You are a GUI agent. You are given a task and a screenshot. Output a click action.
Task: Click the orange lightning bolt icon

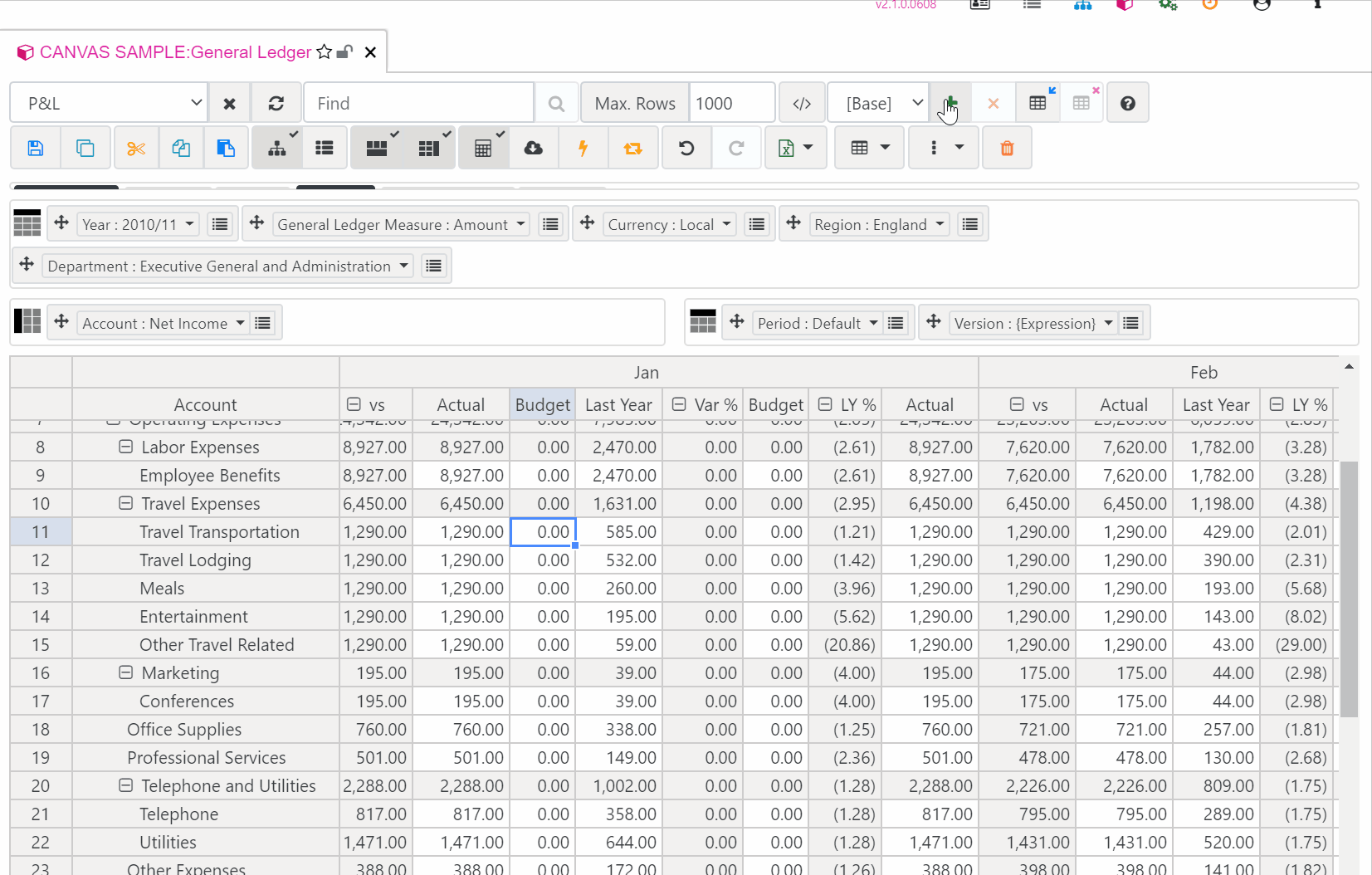[x=583, y=149]
